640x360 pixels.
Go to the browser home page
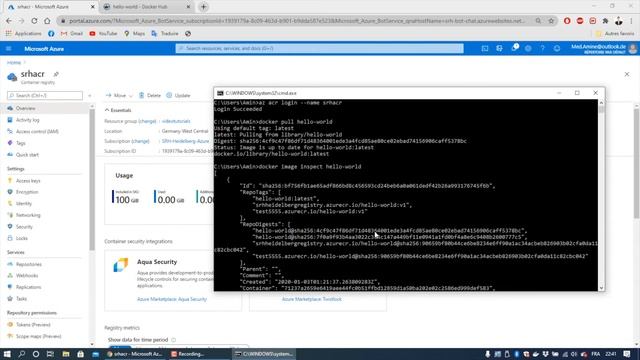(47, 21)
